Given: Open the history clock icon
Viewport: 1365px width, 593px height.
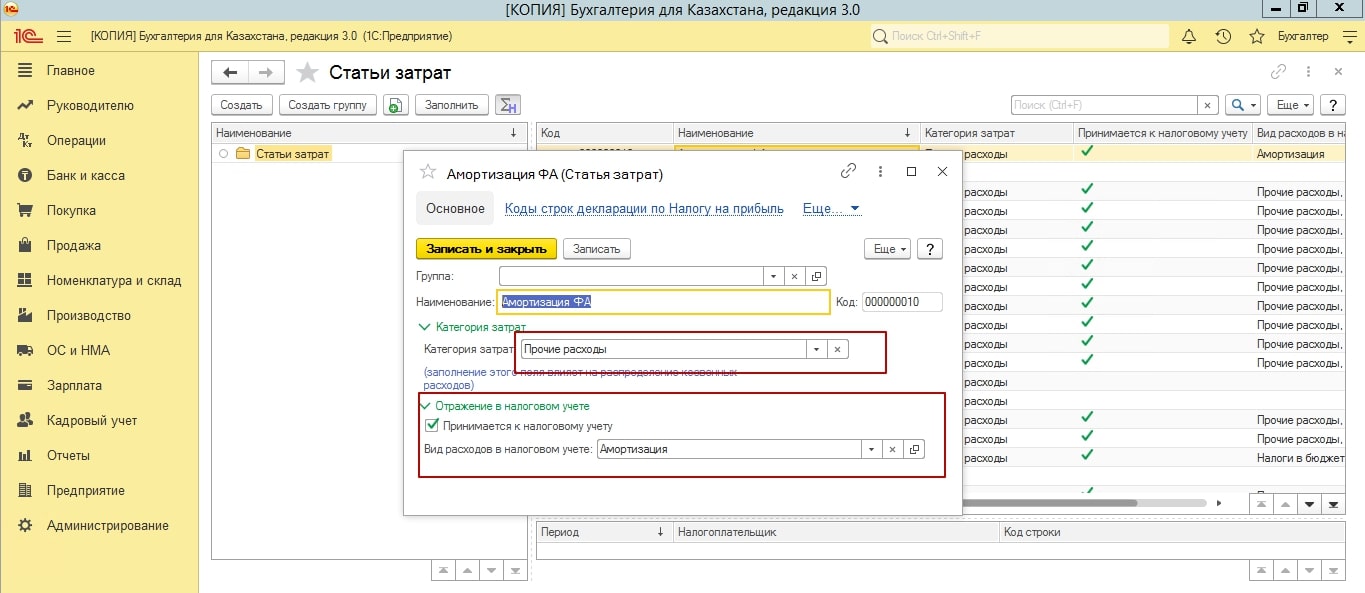Looking at the screenshot, I should [1223, 36].
